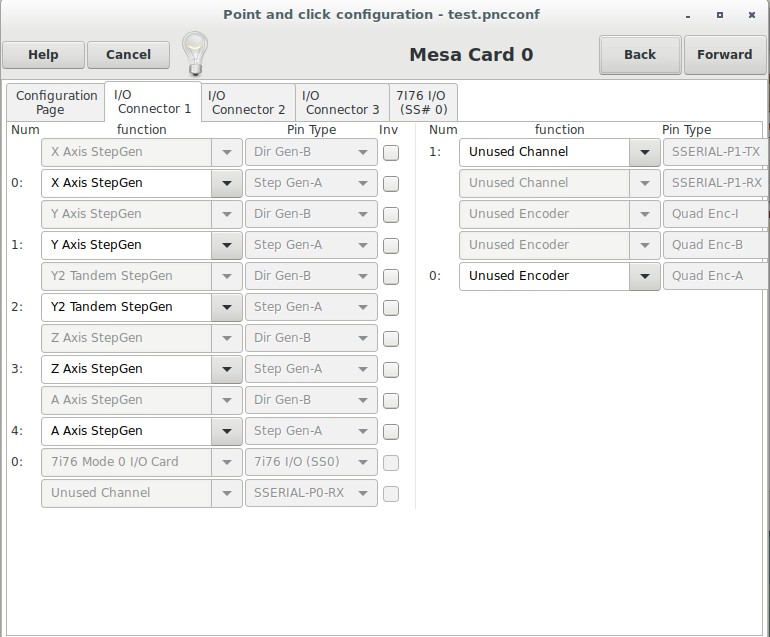The image size is (770, 637).
Task: Open the Help dialog
Action: [x=43, y=55]
